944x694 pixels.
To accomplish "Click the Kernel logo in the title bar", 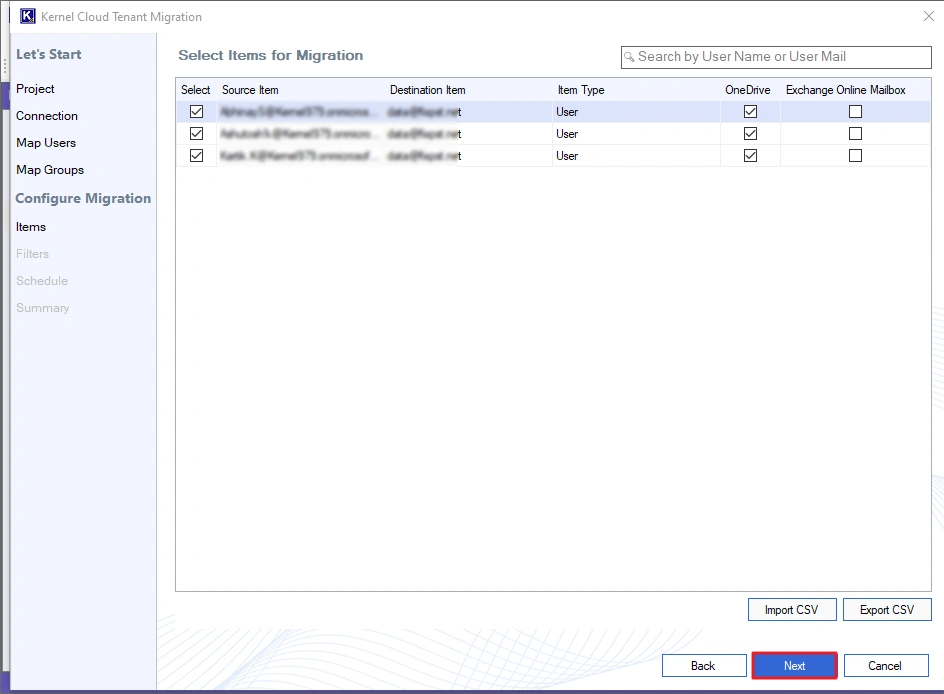I will pos(27,16).
